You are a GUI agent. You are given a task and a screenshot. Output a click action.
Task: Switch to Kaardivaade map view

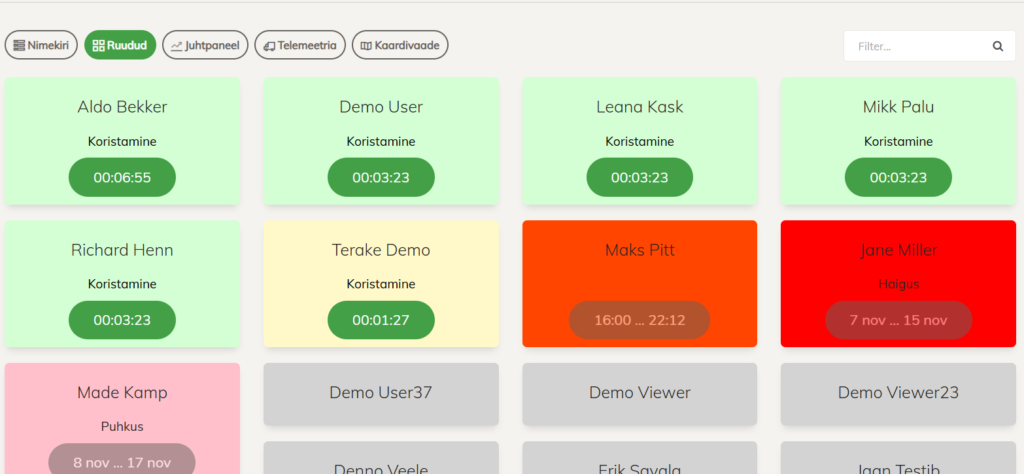pos(400,45)
